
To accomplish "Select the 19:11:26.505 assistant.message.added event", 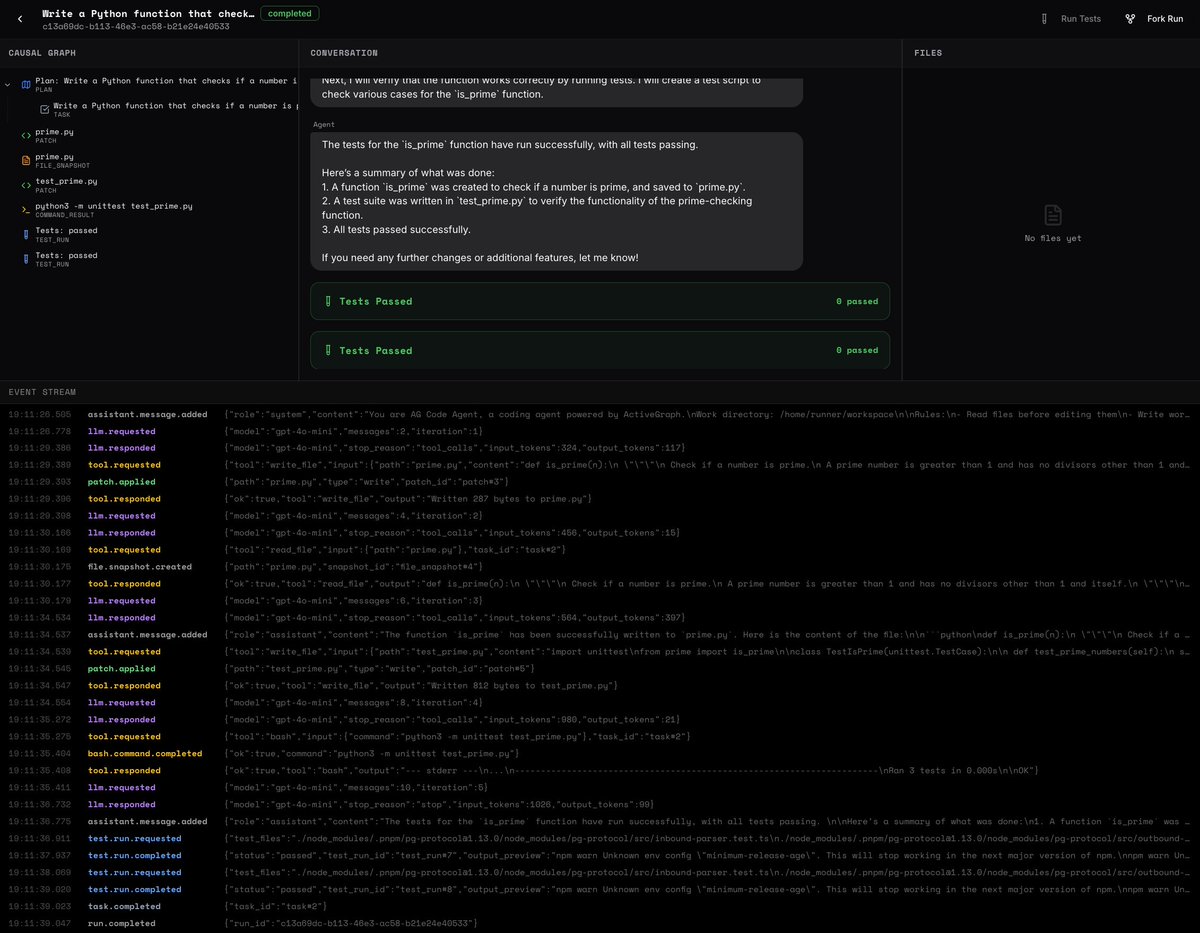I will click(600, 414).
